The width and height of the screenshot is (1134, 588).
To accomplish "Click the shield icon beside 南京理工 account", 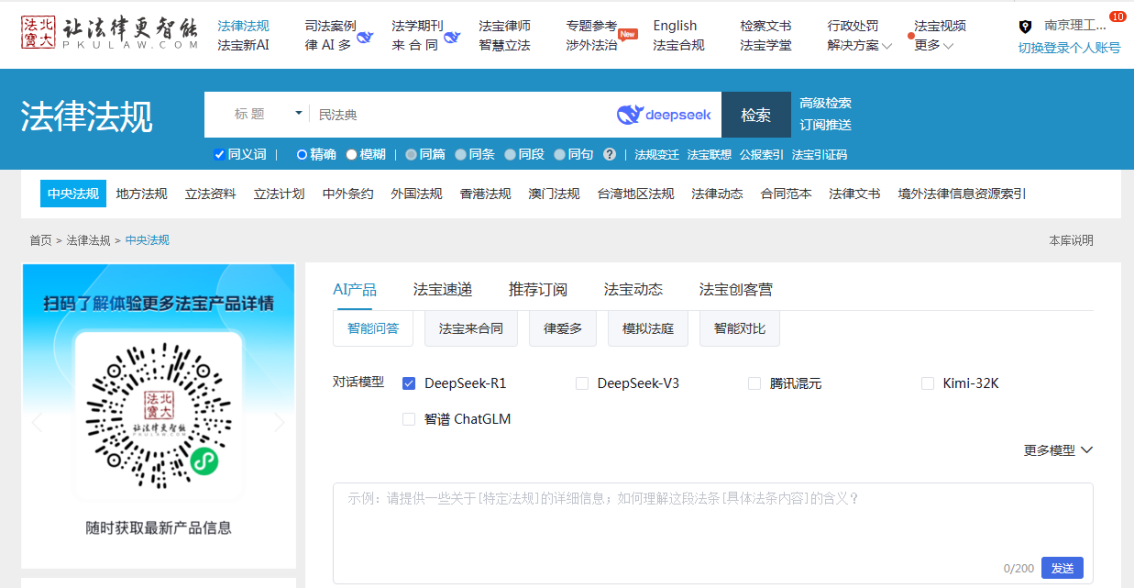I will point(1025,26).
